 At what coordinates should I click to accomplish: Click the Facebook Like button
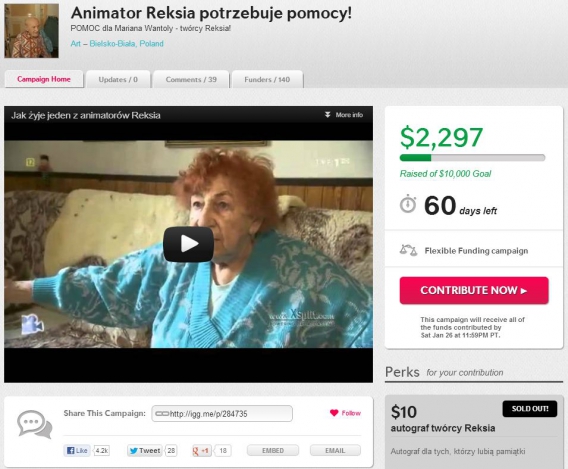[x=77, y=451]
